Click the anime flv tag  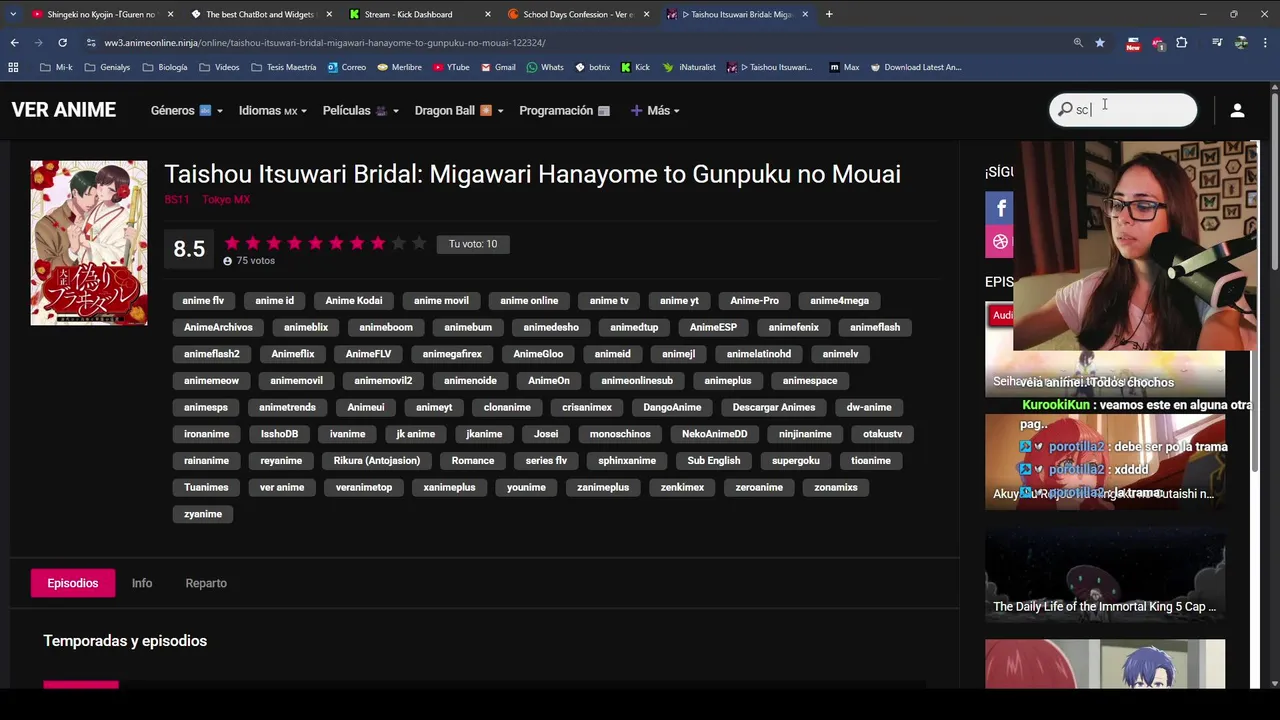click(x=203, y=300)
